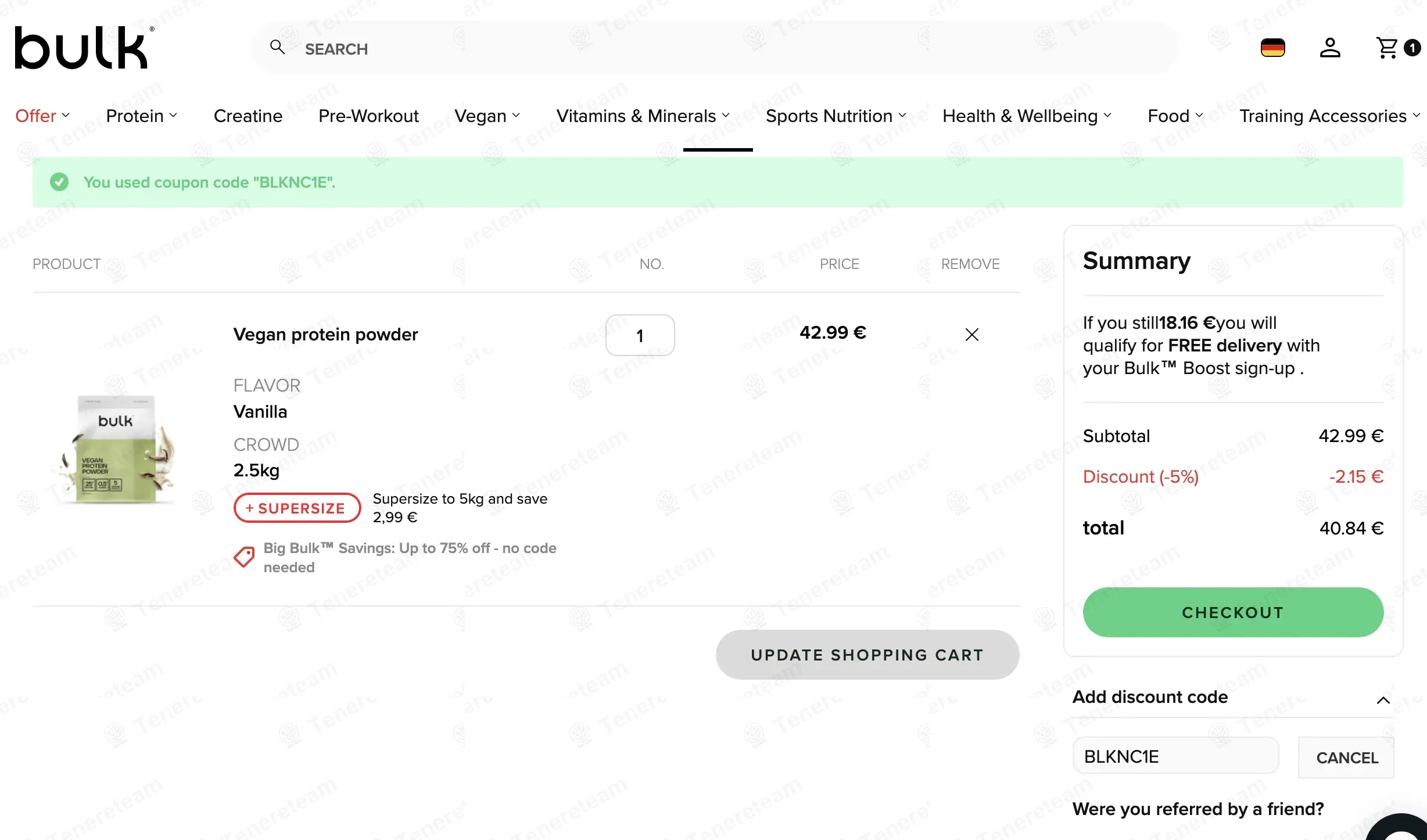Click the Big Bulk Savings promo text
The width and height of the screenshot is (1427, 840).
click(x=410, y=557)
